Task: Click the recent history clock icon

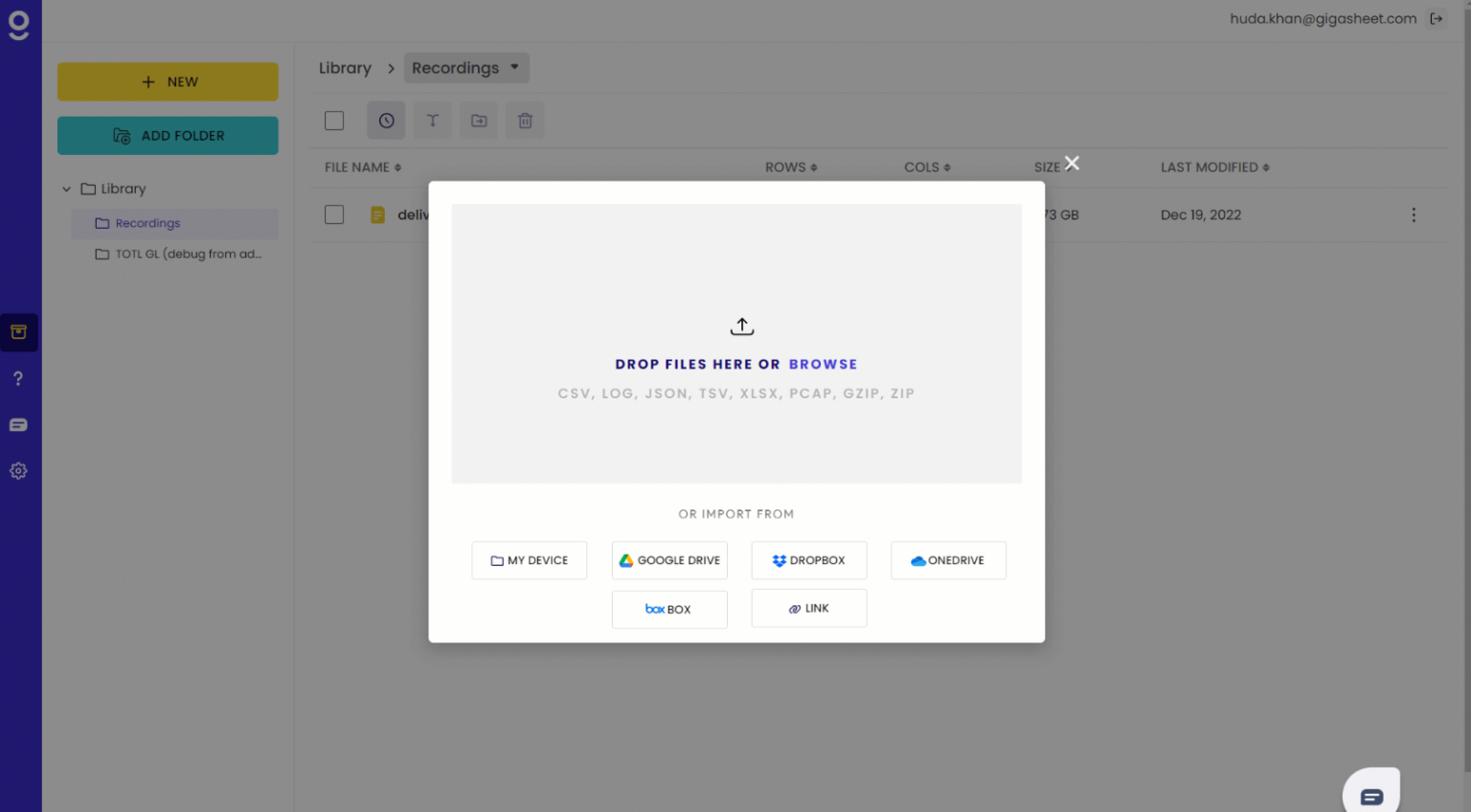Action: coord(386,121)
